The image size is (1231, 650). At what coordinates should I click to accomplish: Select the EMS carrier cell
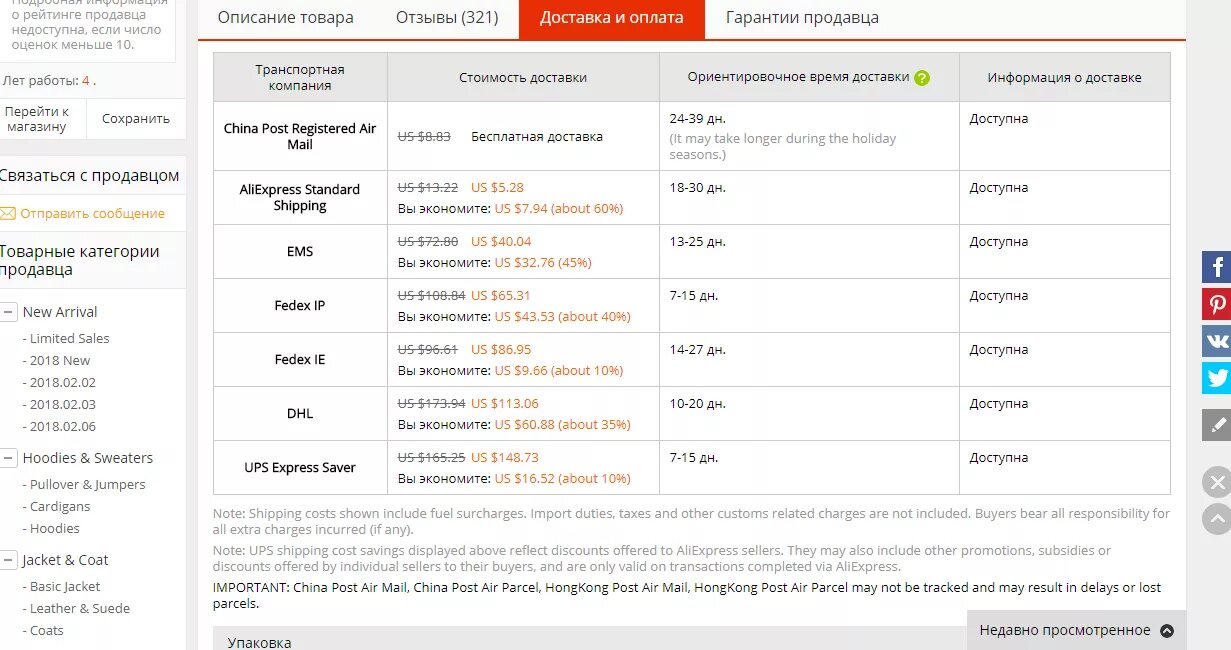coord(300,251)
